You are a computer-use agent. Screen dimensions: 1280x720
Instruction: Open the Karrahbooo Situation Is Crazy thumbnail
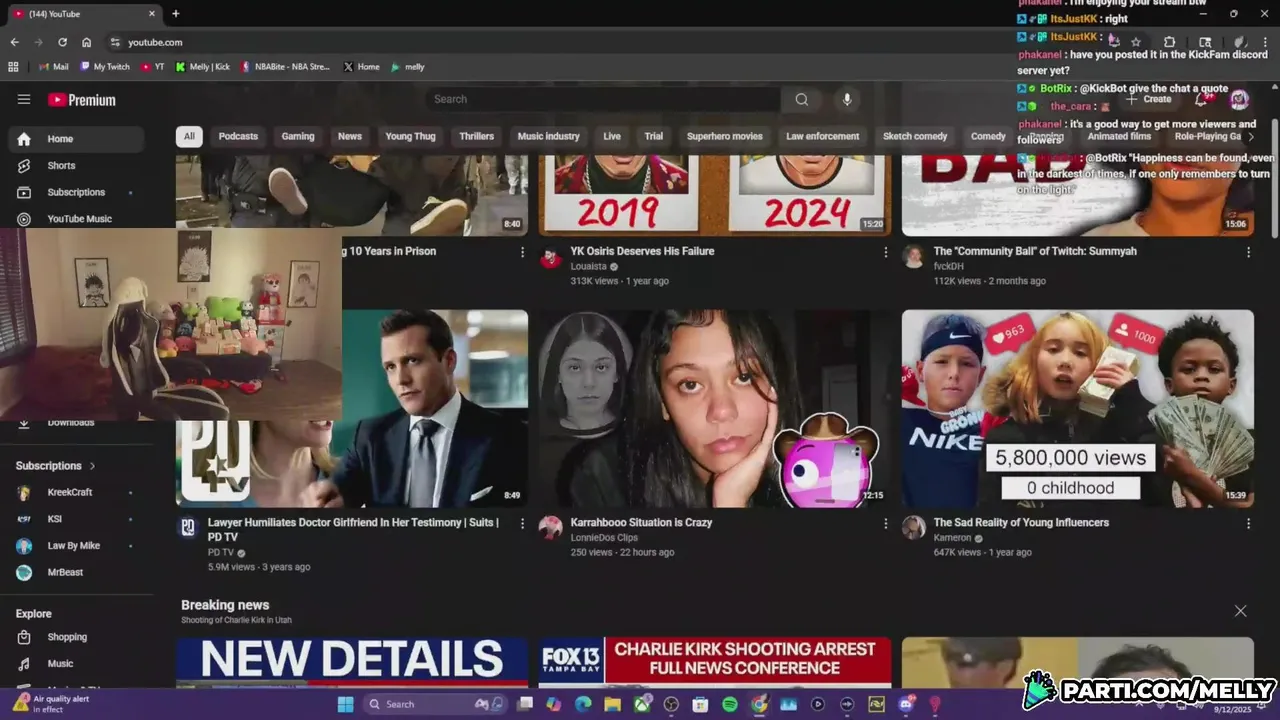tap(714, 408)
